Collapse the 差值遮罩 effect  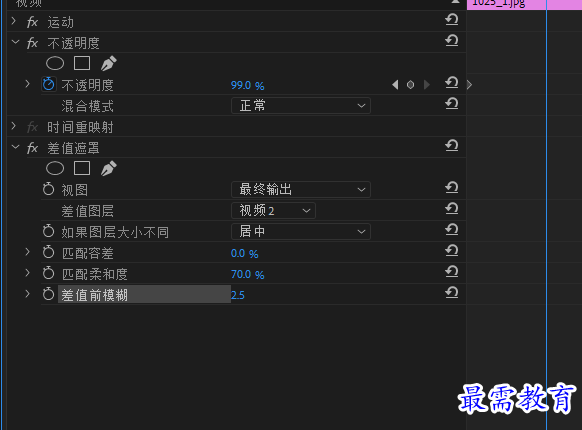click(x=15, y=147)
